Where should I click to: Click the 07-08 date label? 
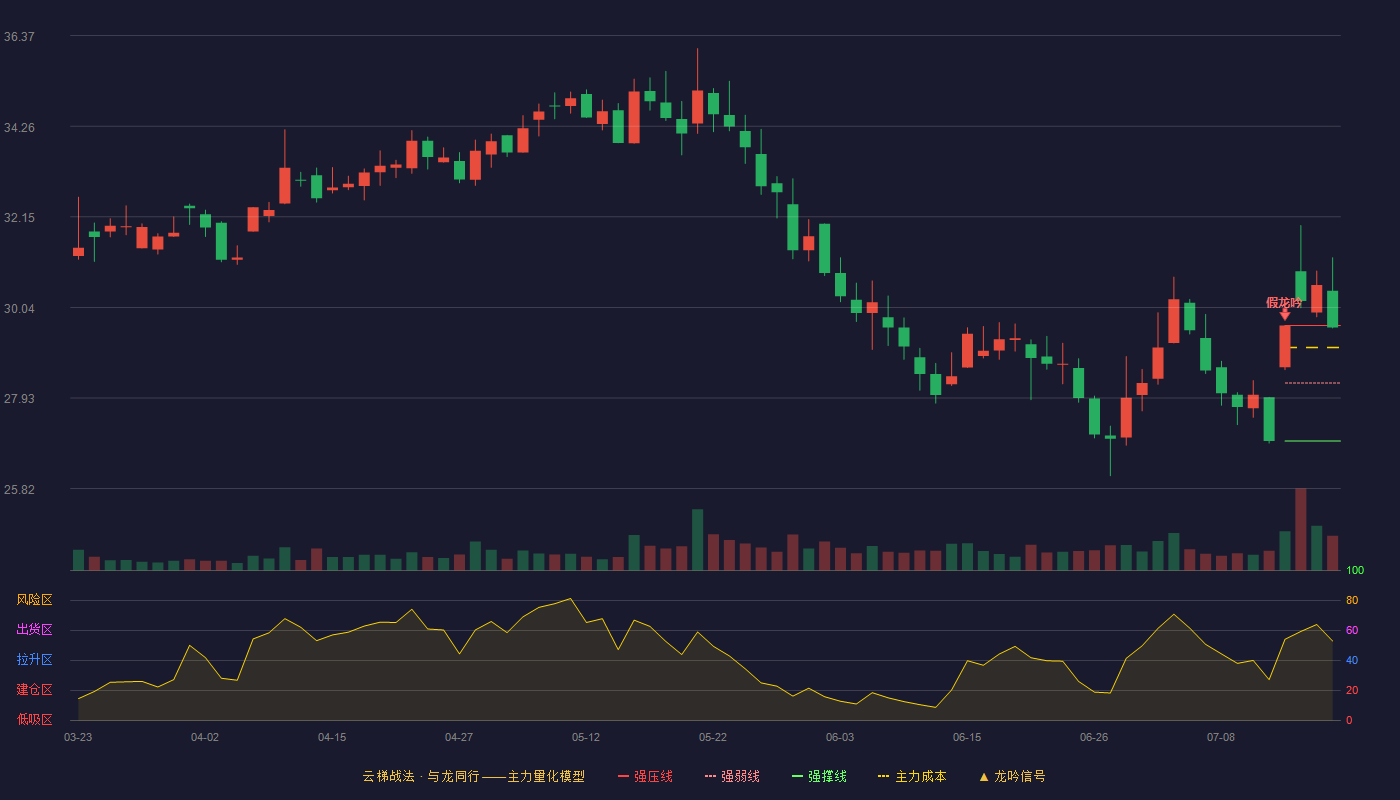pos(1221,737)
